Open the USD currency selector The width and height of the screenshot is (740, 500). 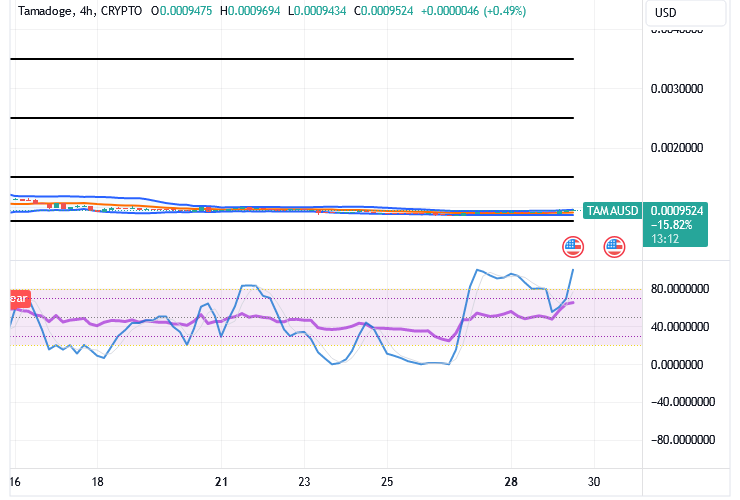click(685, 13)
